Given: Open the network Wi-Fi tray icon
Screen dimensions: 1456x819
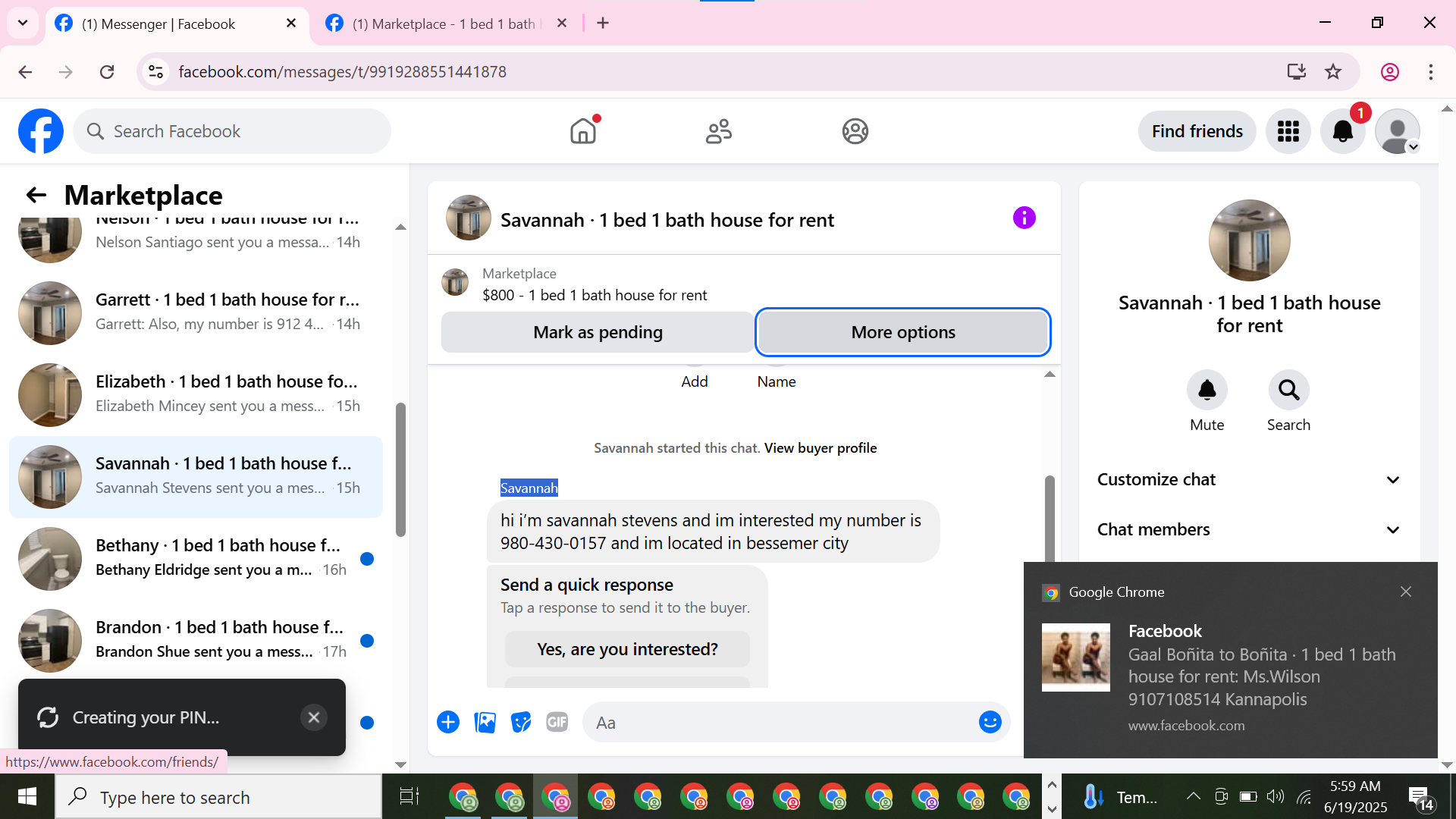Looking at the screenshot, I should (x=1304, y=796).
